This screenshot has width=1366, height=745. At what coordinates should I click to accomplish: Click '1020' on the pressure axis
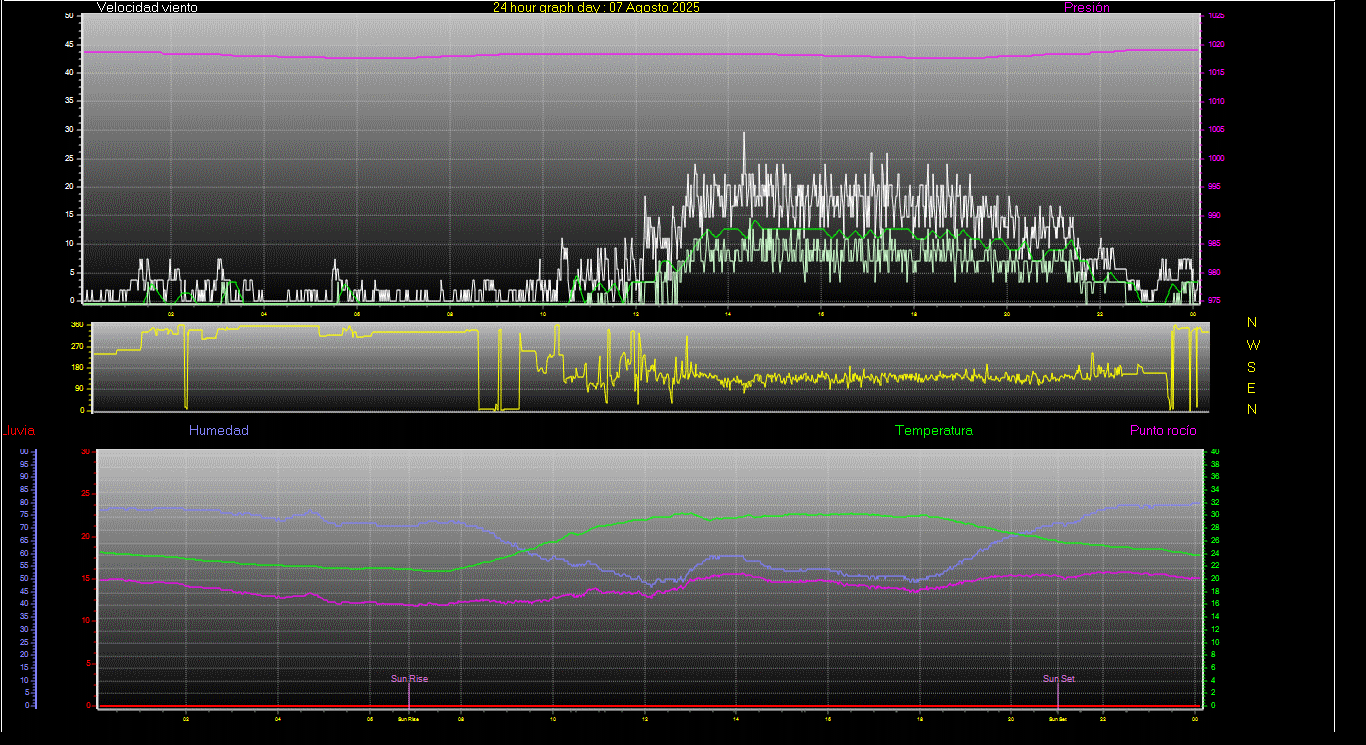(x=1216, y=45)
